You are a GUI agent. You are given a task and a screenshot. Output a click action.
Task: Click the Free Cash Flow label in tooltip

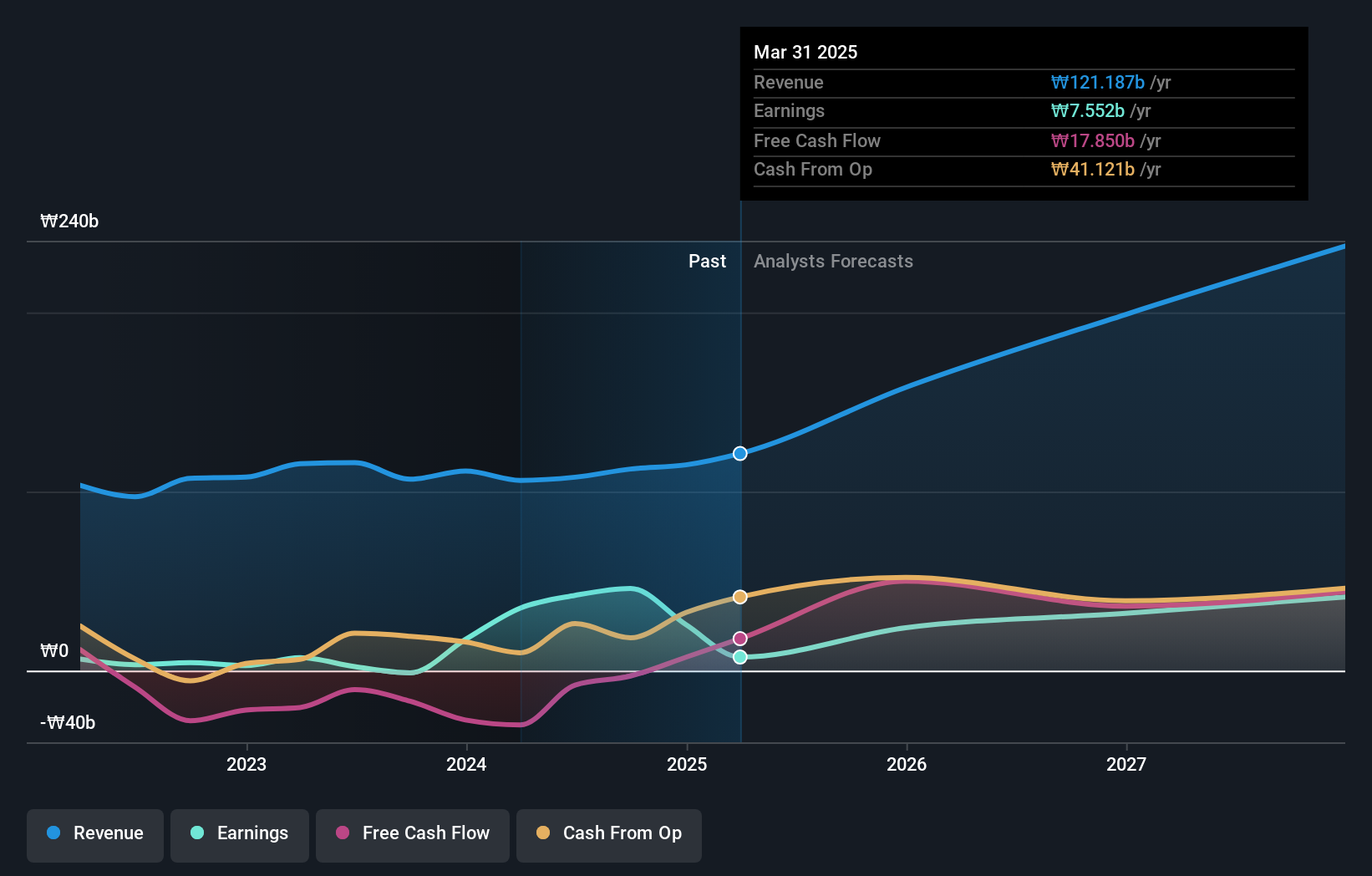[817, 141]
